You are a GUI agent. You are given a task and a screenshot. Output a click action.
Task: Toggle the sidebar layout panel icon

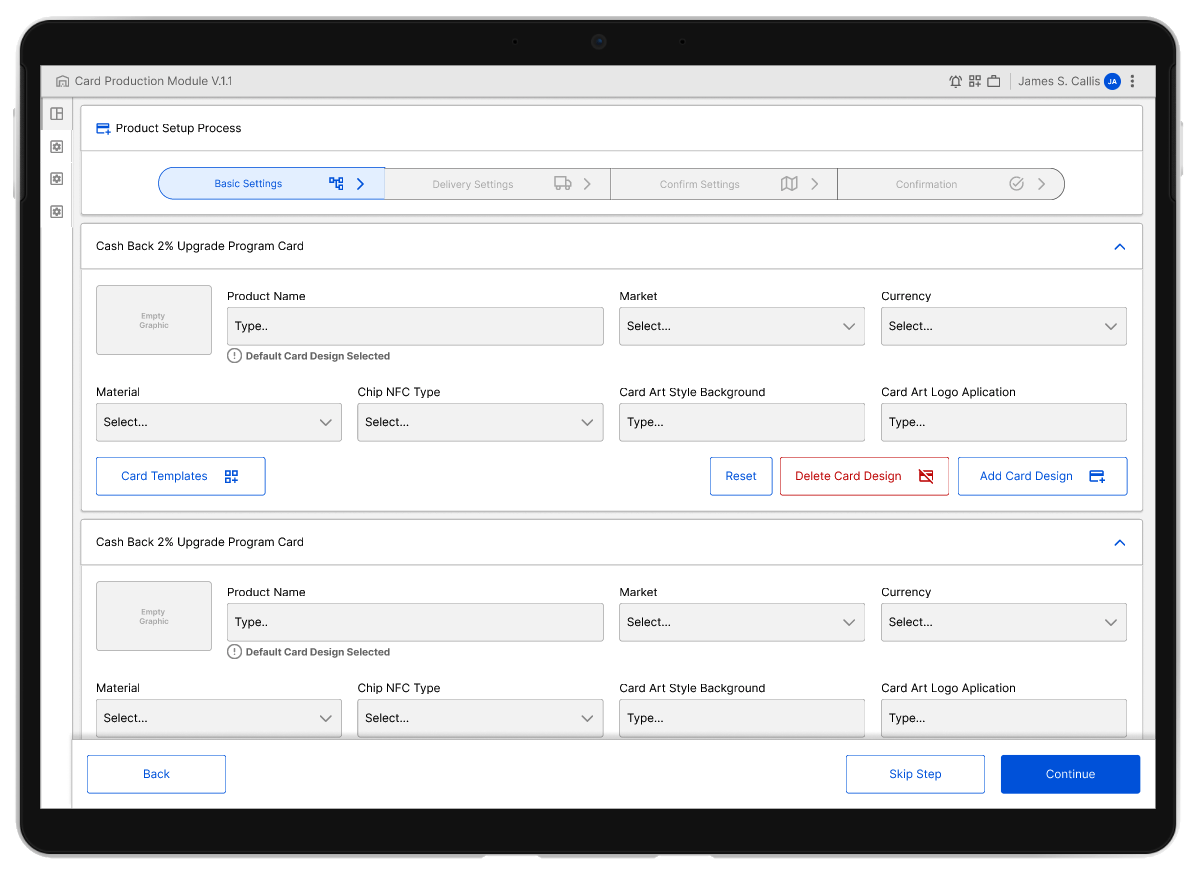[57, 114]
